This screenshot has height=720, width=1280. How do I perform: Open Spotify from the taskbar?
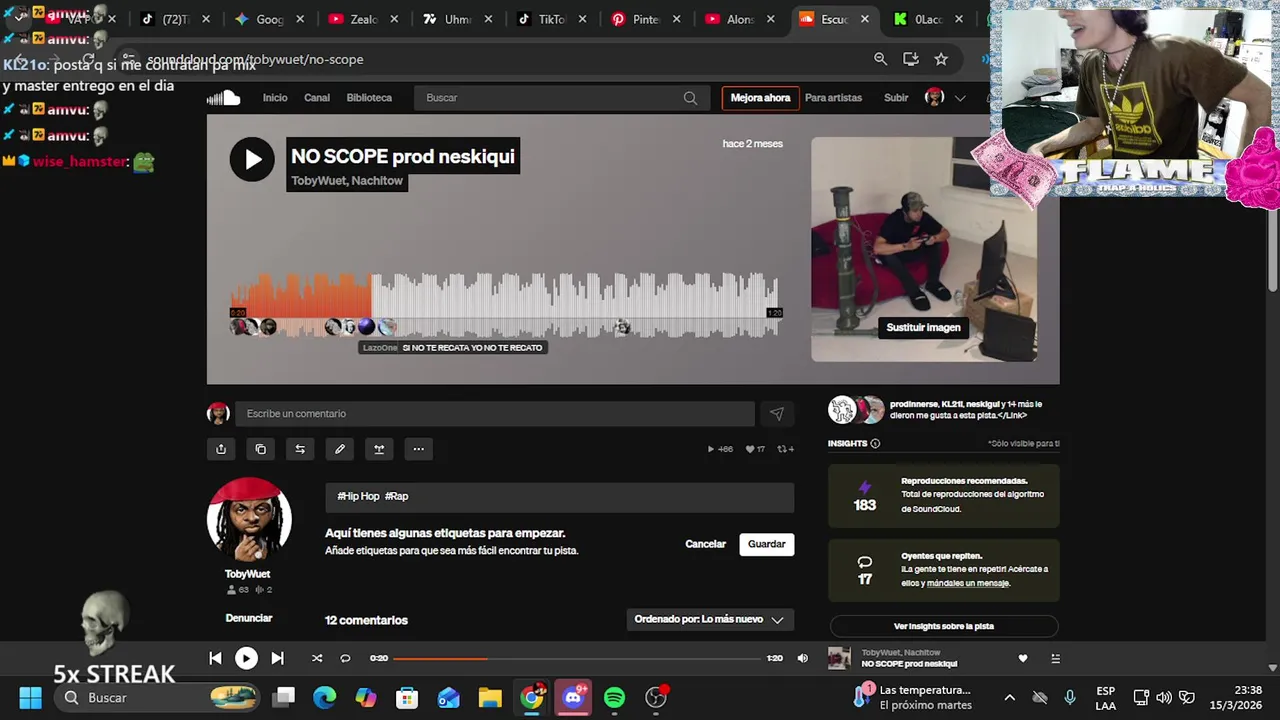(x=614, y=697)
